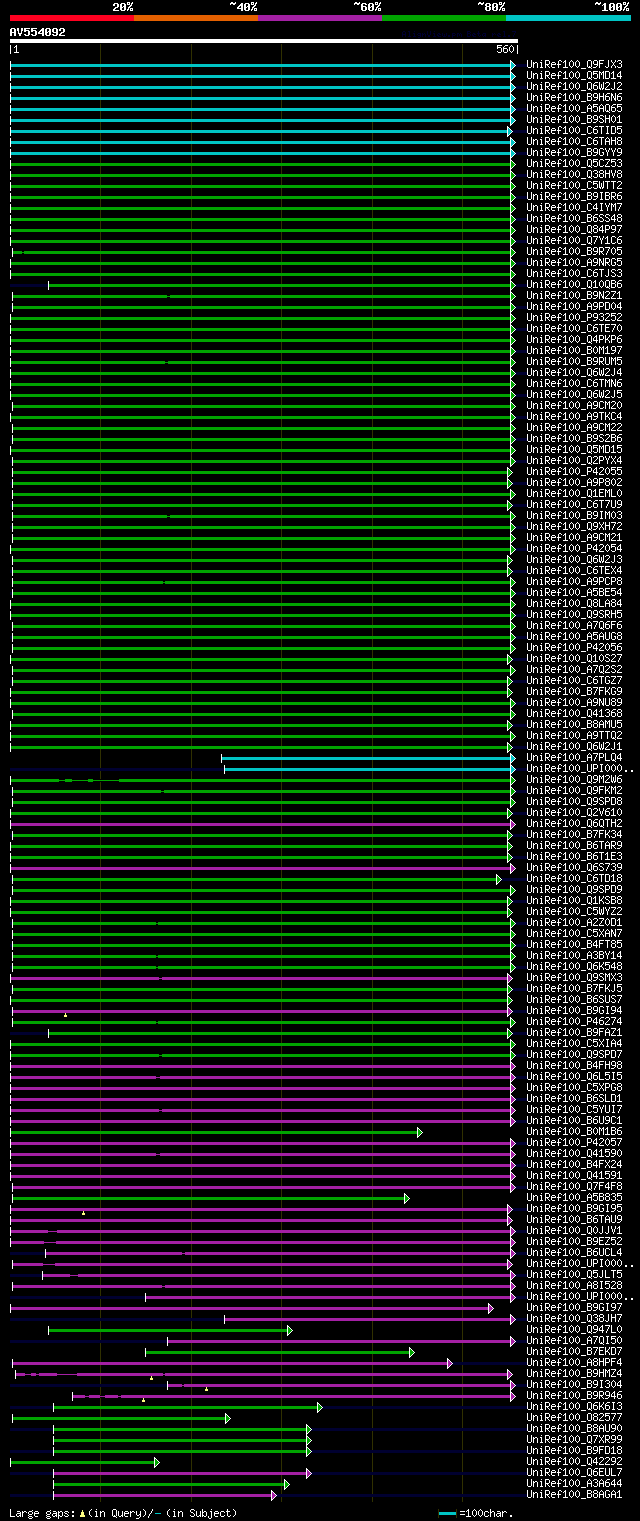Open hit UniRef100_Q5MD14

click(574, 75)
